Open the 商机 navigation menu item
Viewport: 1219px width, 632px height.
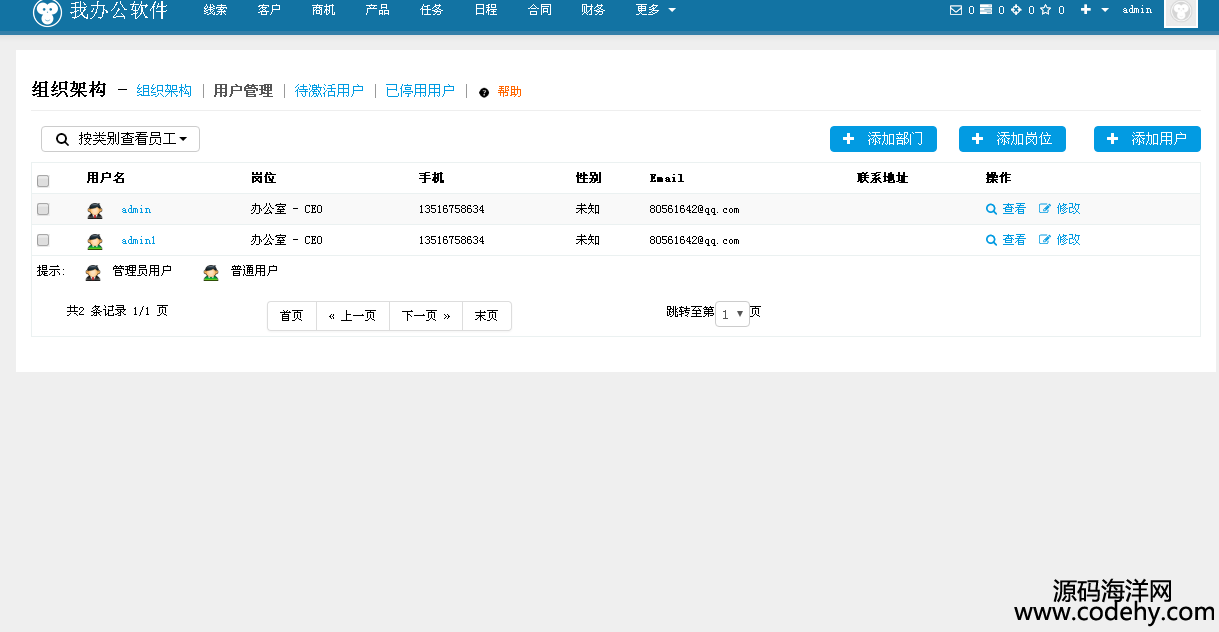click(323, 10)
